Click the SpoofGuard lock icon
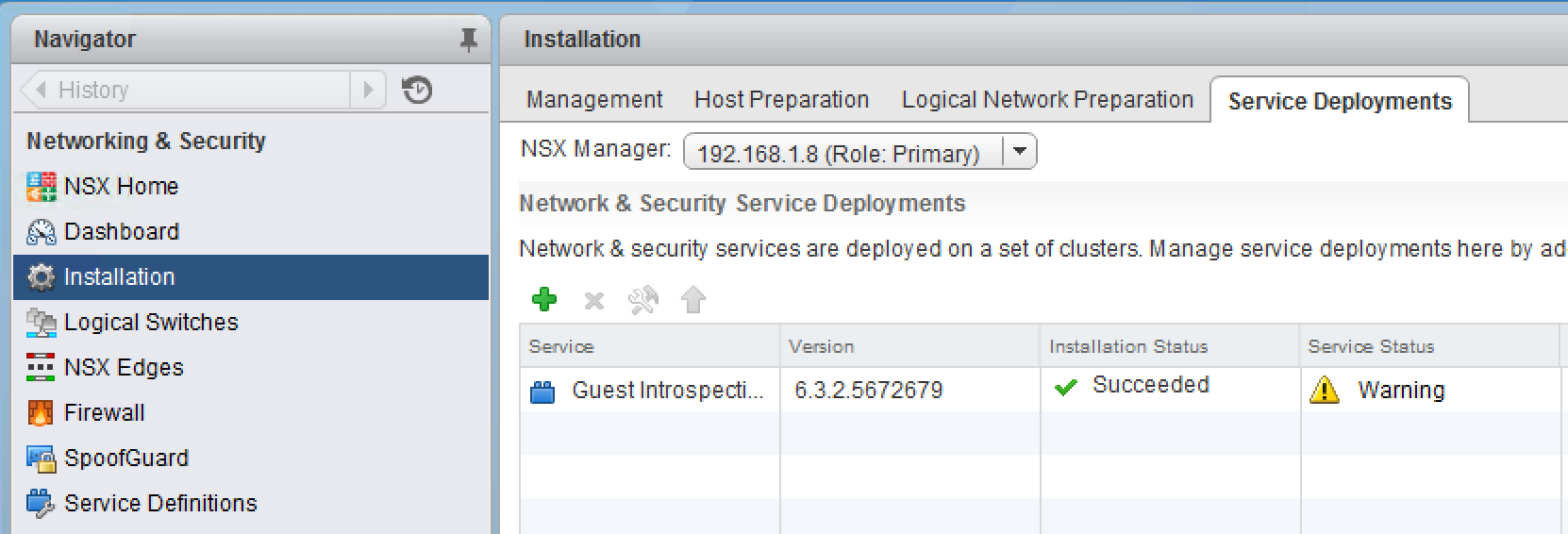 [41, 459]
